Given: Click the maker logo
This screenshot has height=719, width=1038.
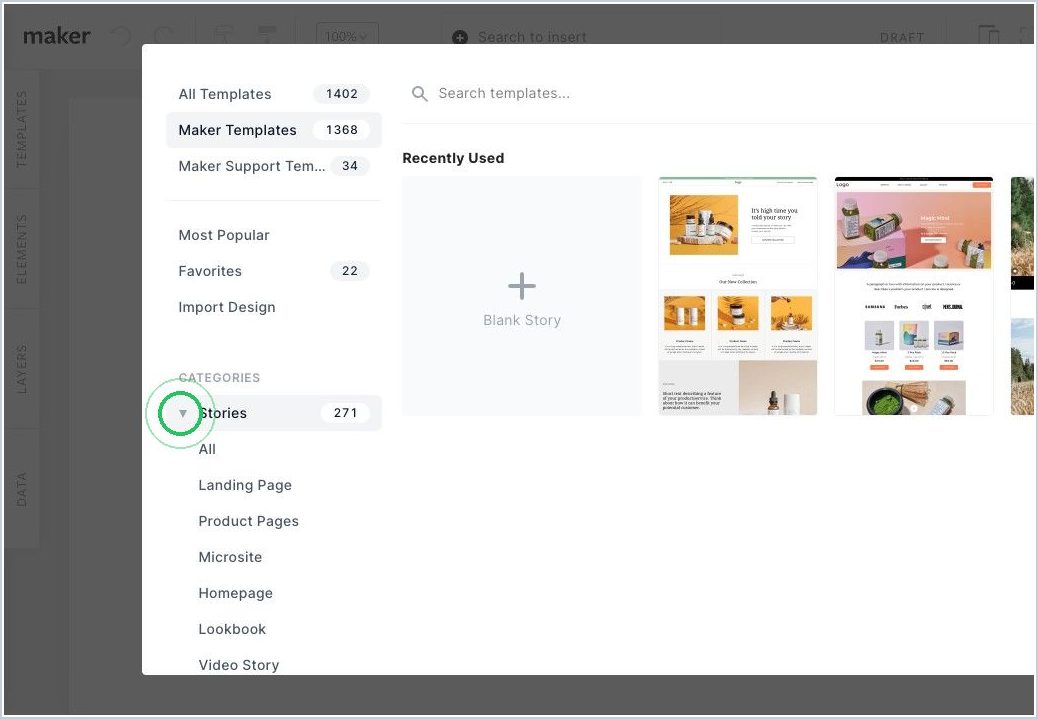Looking at the screenshot, I should point(56,36).
